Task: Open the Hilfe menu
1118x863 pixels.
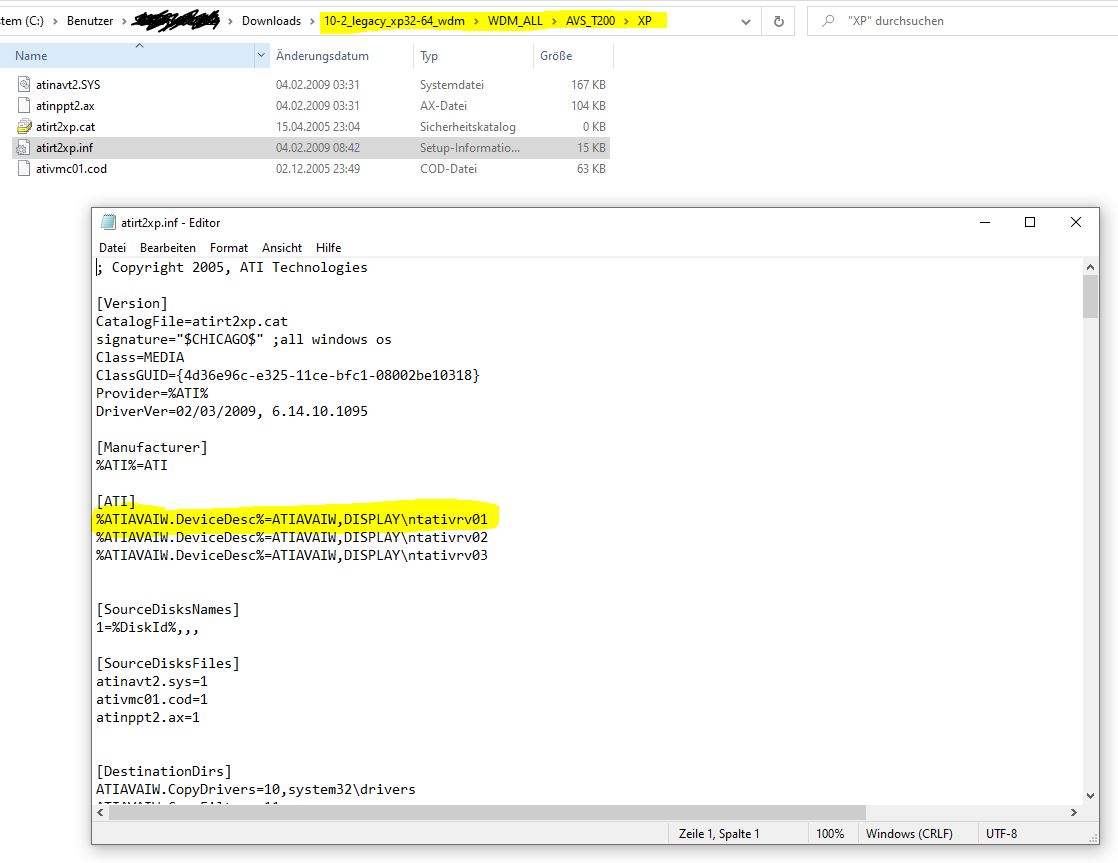Action: point(328,247)
